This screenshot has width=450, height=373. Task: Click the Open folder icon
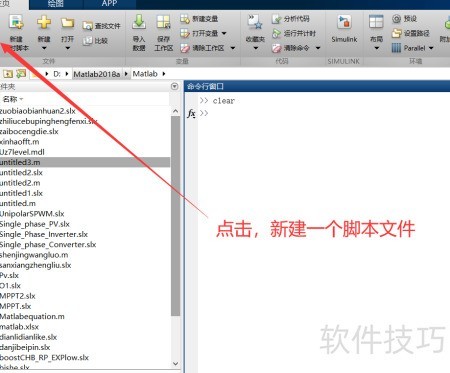(68, 23)
